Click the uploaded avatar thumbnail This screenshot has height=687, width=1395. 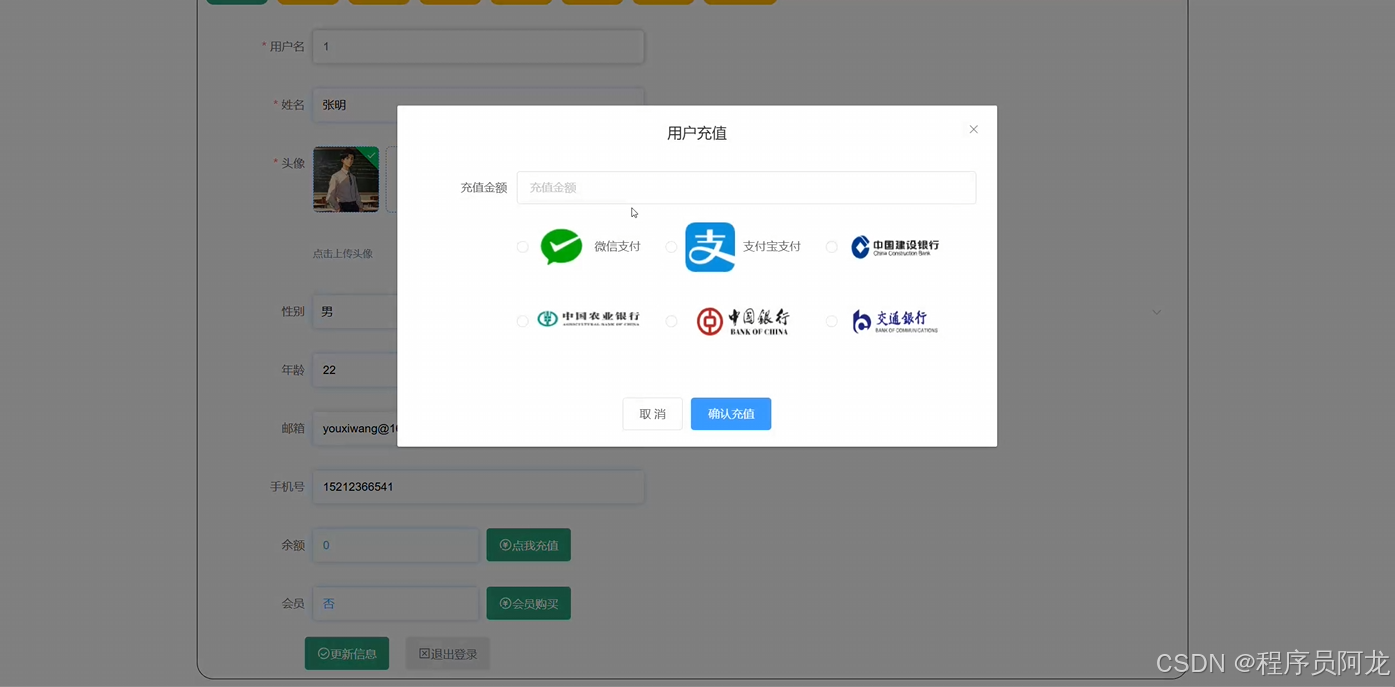pos(346,179)
